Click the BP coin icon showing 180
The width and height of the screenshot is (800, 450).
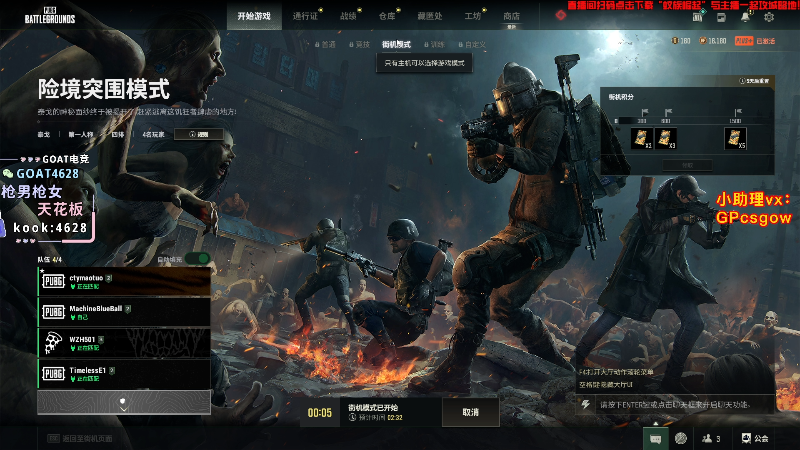click(x=674, y=40)
